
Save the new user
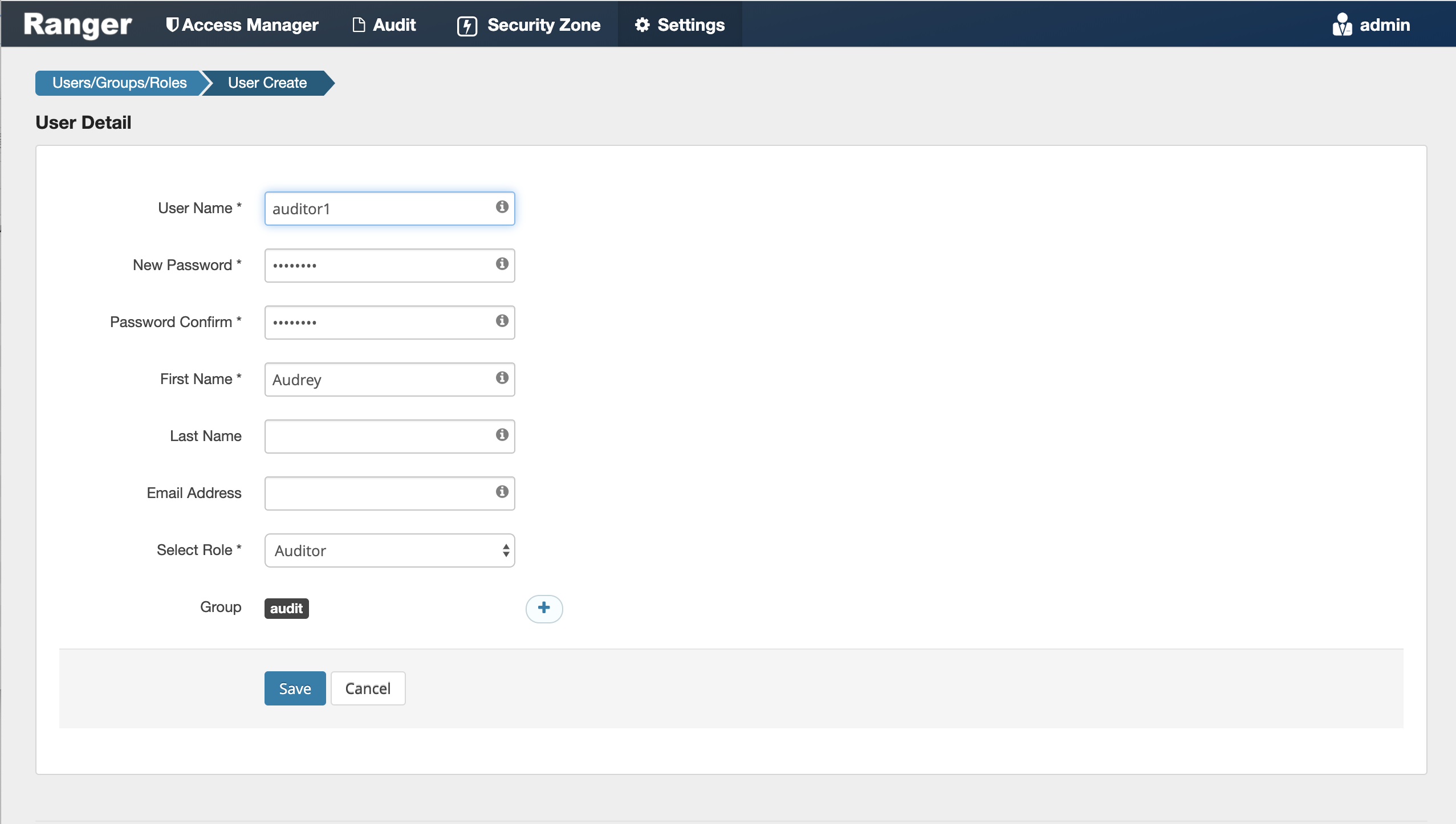pyautogui.click(x=295, y=688)
